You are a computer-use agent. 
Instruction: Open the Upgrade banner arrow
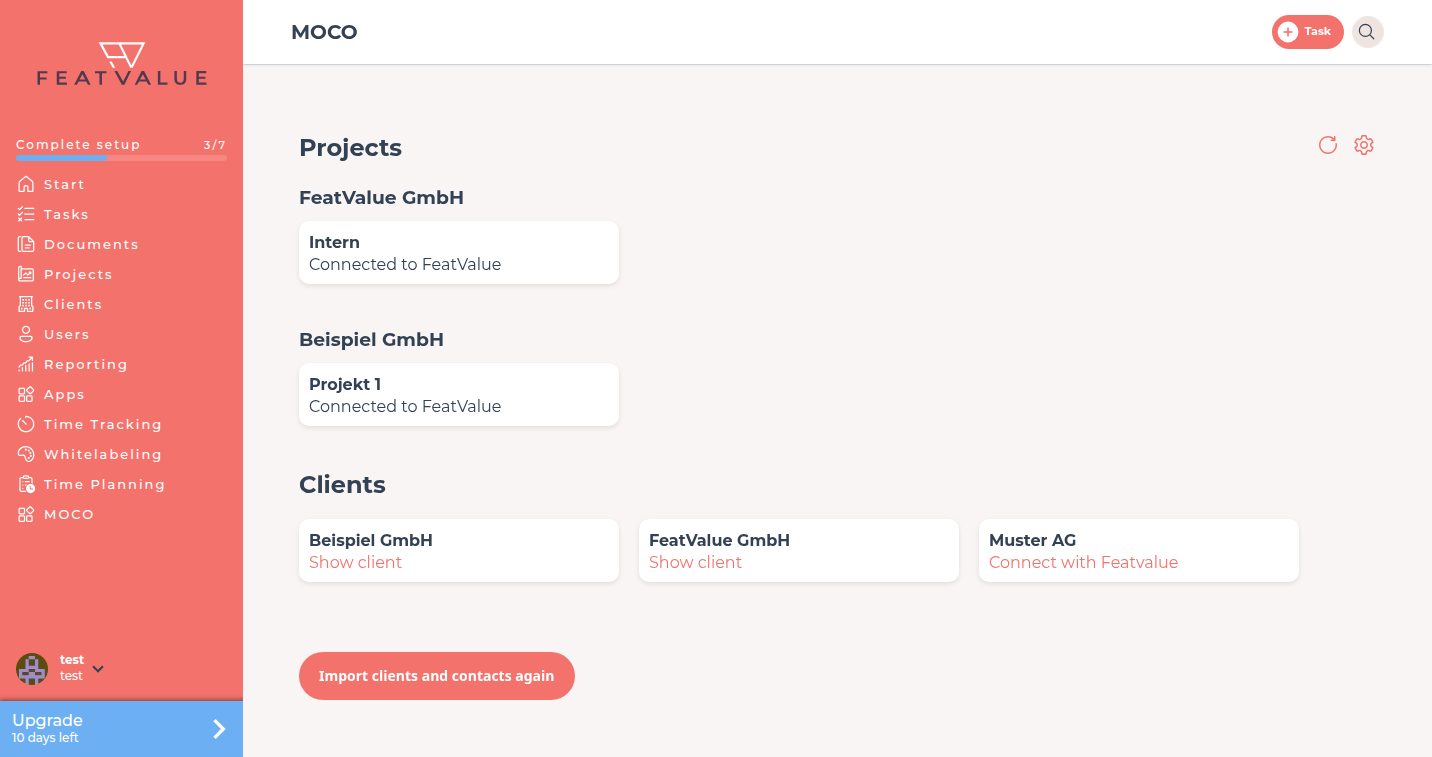click(219, 729)
